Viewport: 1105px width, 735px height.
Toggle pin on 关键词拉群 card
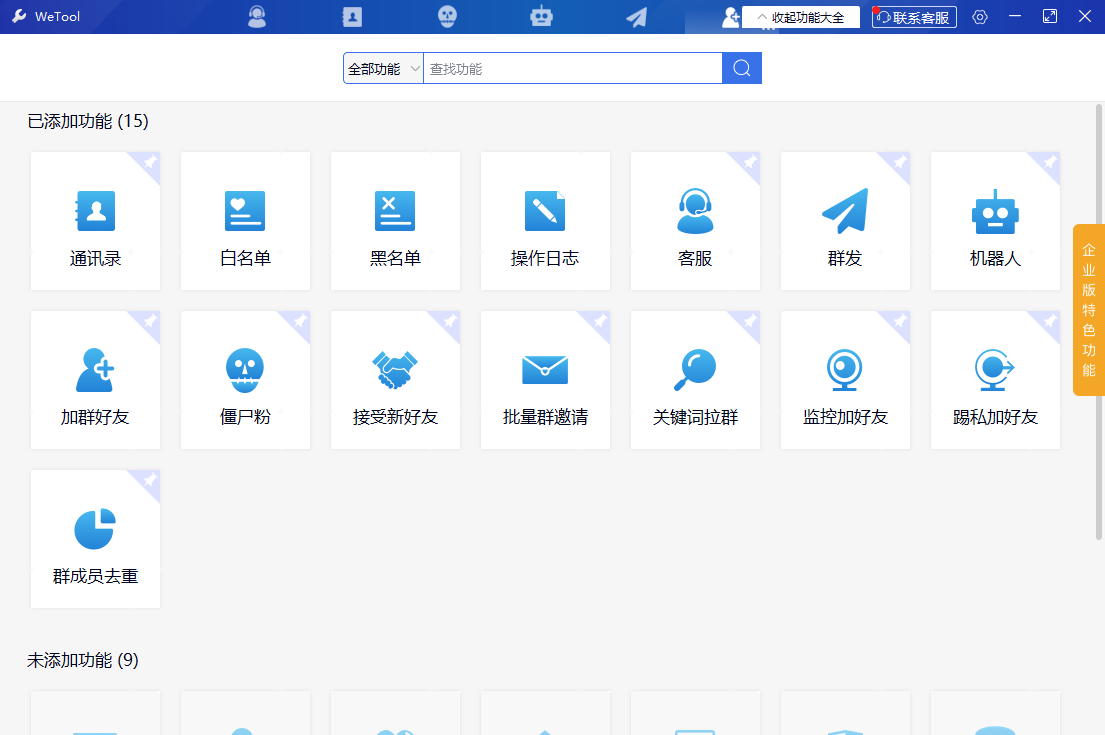click(x=750, y=322)
